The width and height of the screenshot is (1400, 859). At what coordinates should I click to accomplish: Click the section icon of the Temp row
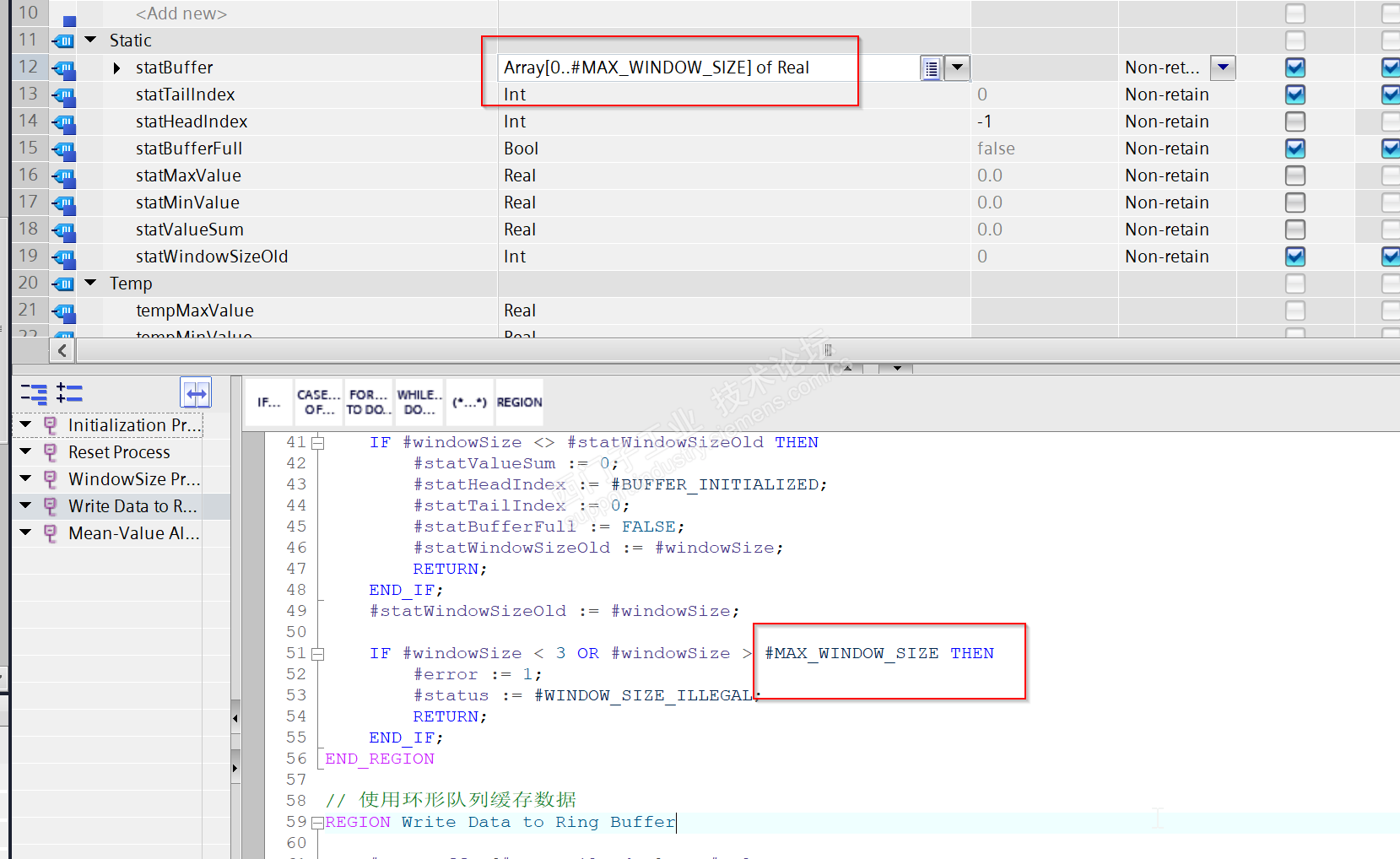[63, 284]
